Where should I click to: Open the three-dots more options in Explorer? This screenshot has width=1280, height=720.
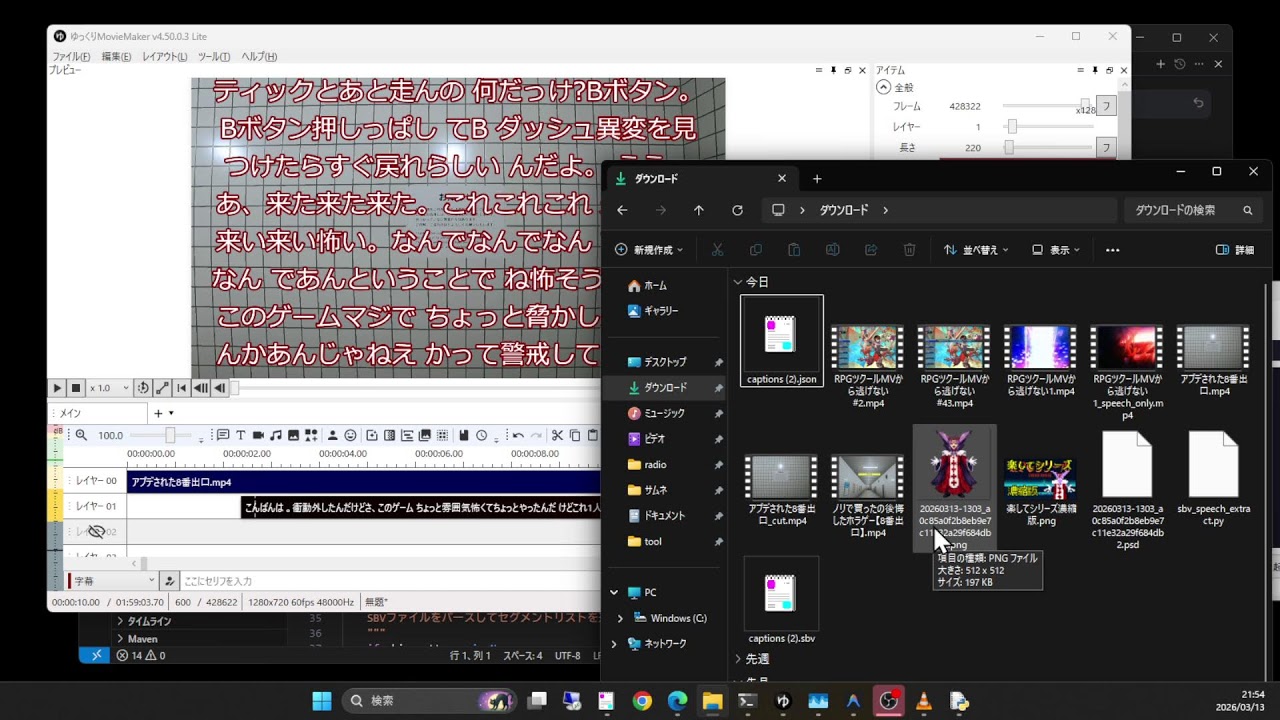point(1112,250)
